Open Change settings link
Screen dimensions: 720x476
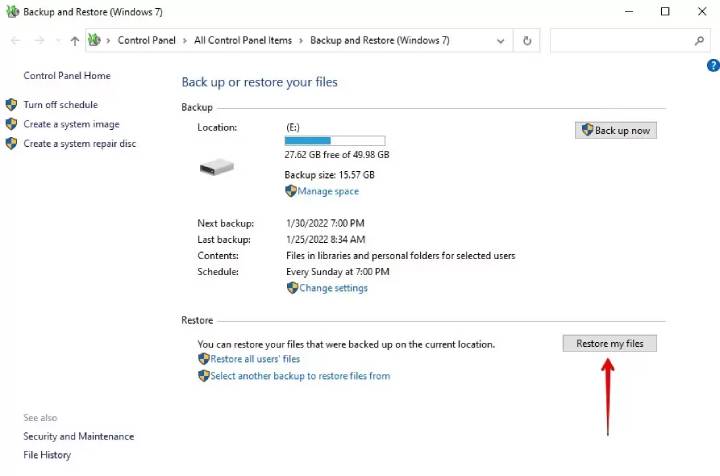pos(333,288)
